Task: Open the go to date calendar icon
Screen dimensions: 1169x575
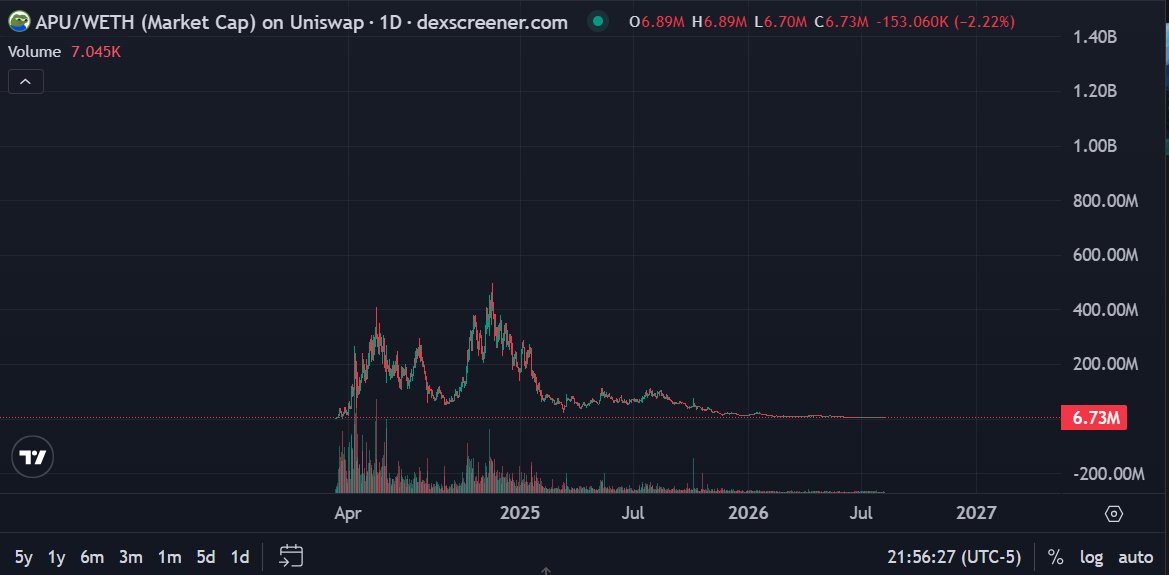Action: pyautogui.click(x=291, y=556)
